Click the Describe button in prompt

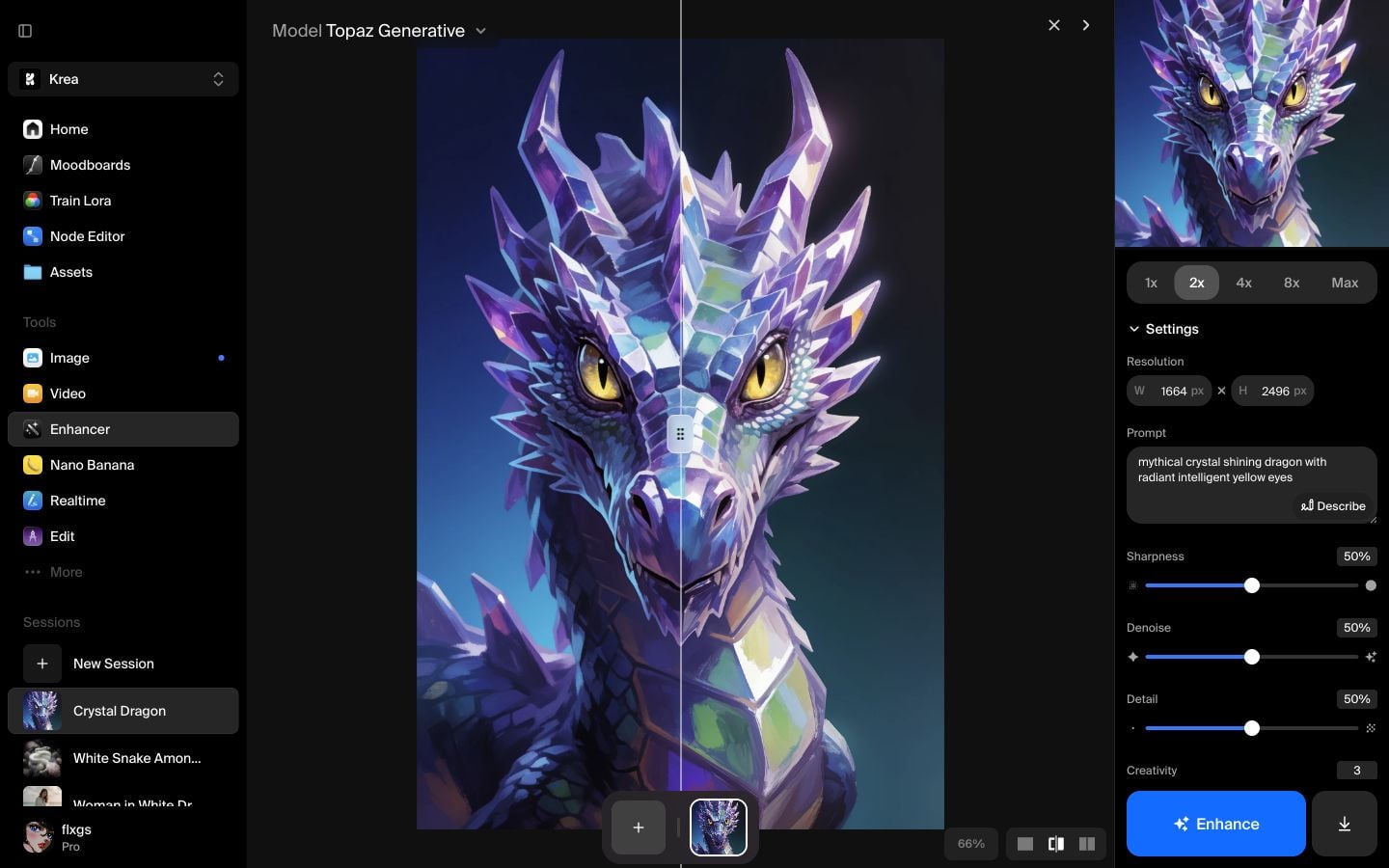pyautogui.click(x=1333, y=506)
